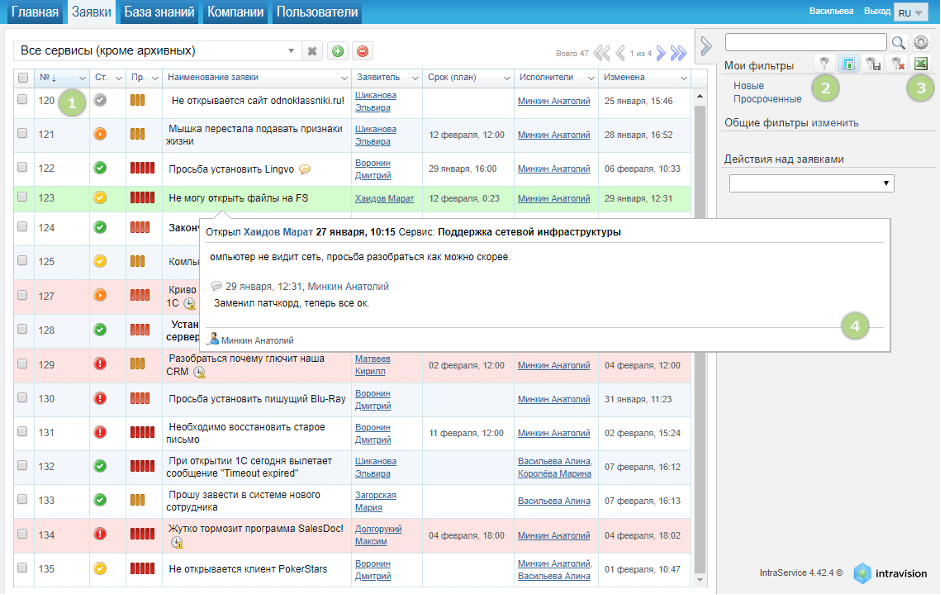Click the green add request icon
Viewport: 941px width, 595px height.
338,51
